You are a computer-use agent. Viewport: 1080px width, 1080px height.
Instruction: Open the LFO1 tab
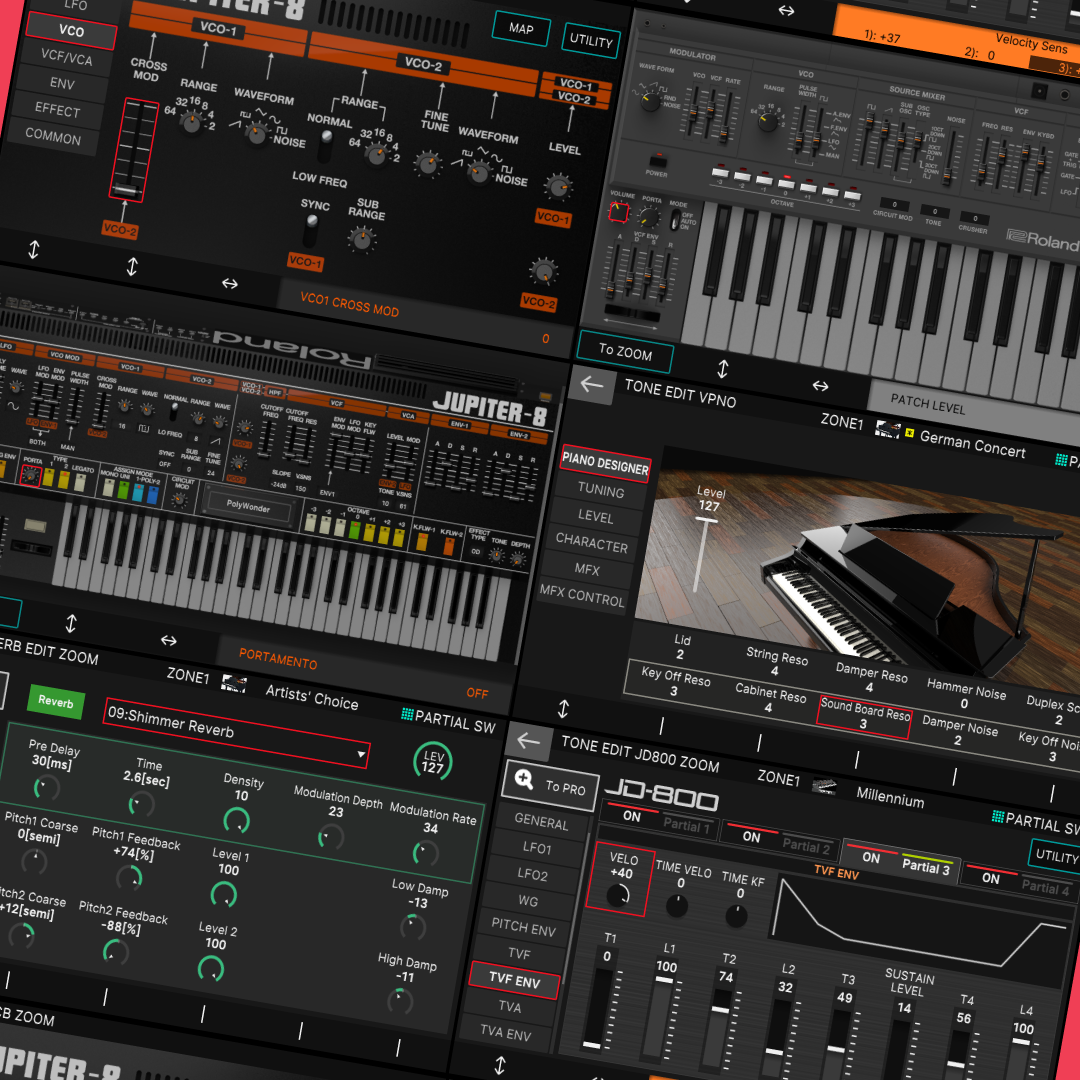(537, 848)
